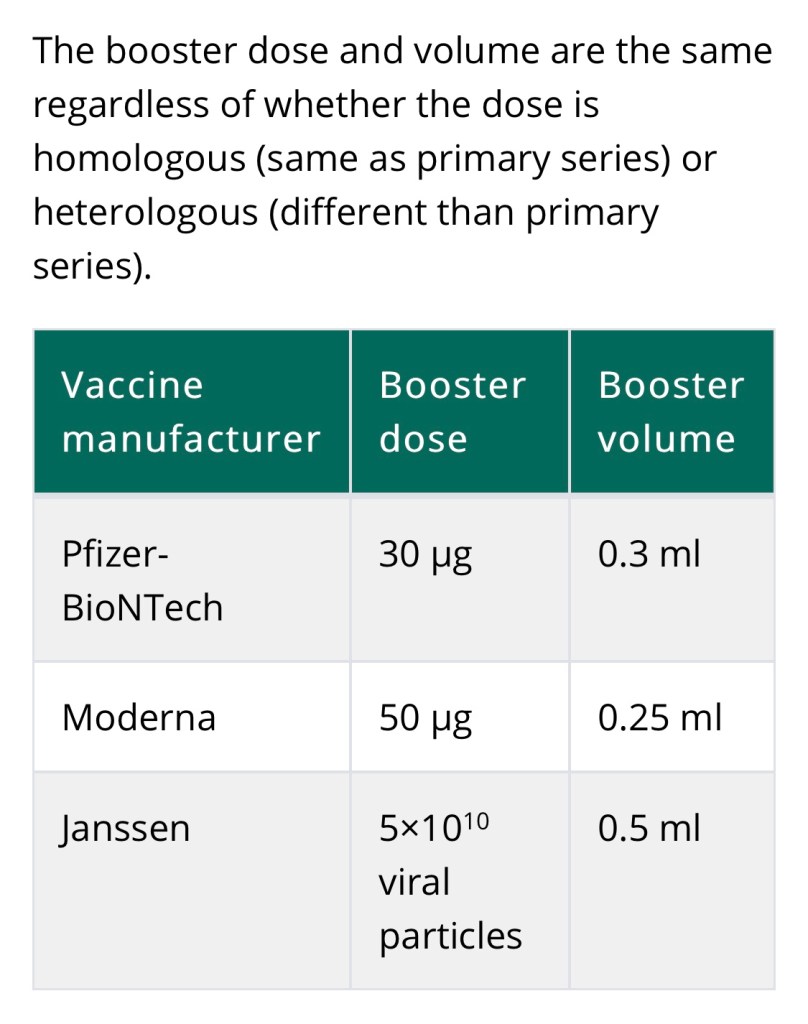Click the 0.25 ml volume cell
The width and height of the screenshot is (808, 1024).
coord(660,717)
